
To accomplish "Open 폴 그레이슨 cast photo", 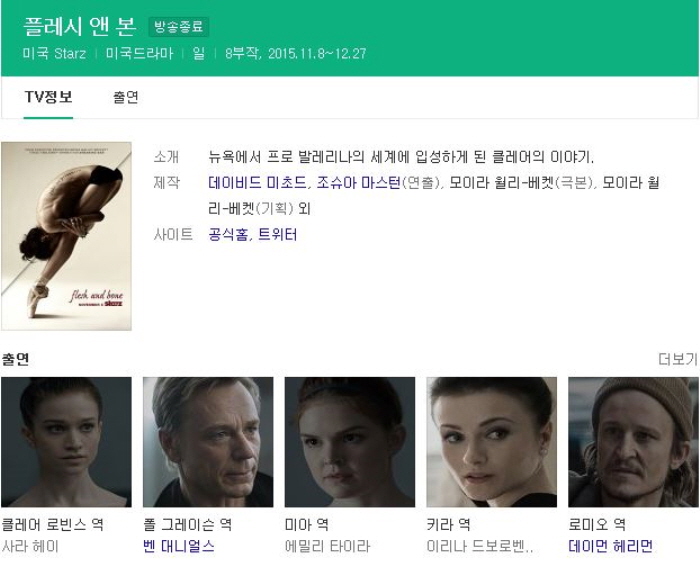I will [x=208, y=442].
